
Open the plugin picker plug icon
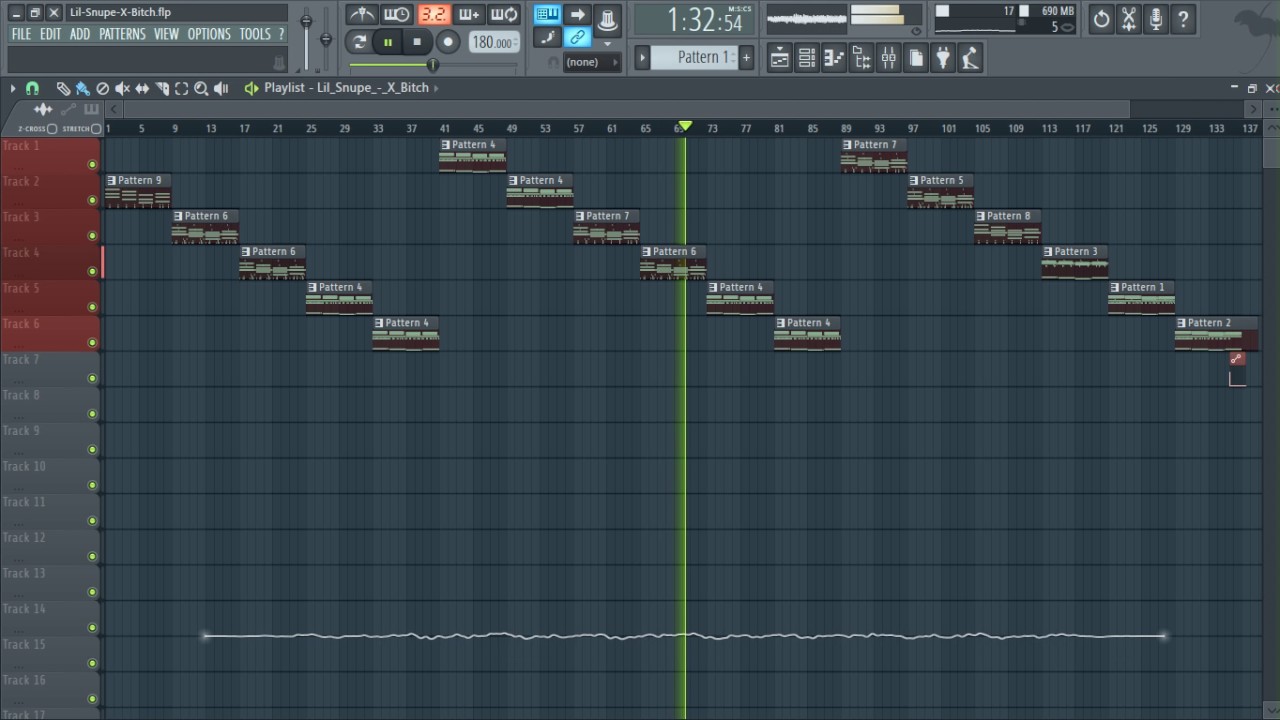click(942, 58)
